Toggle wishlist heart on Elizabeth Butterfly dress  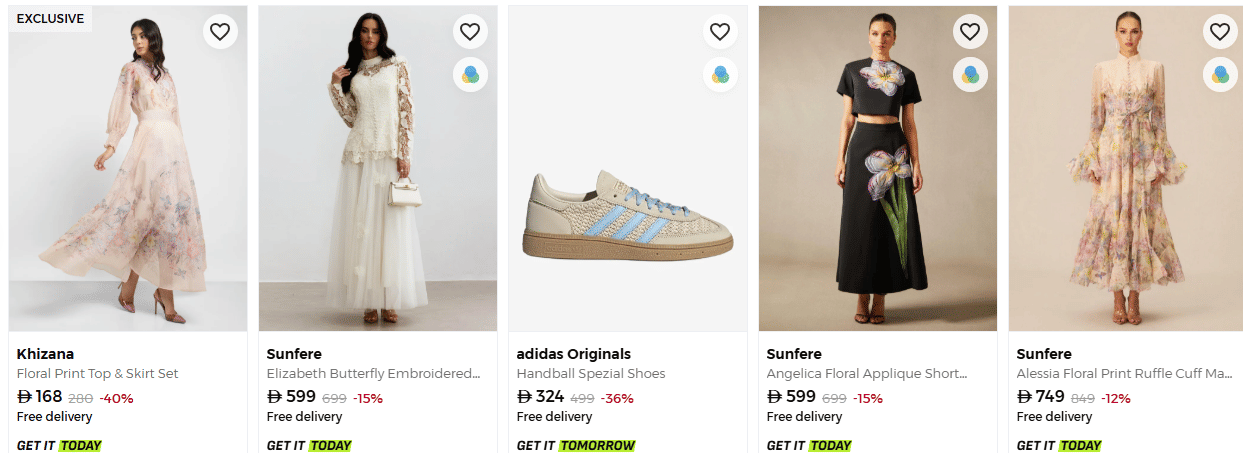[470, 32]
